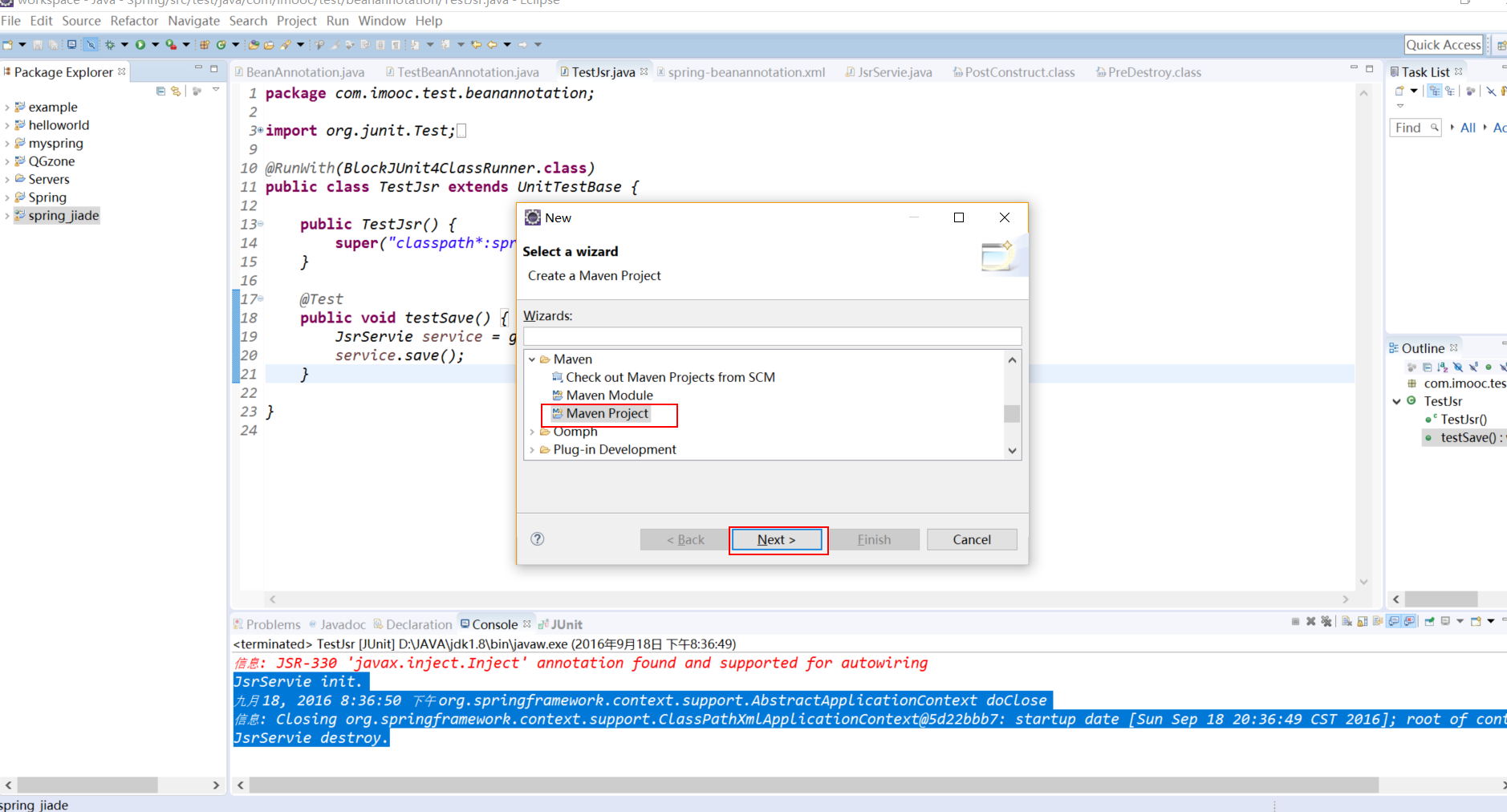The height and width of the screenshot is (812, 1507).
Task: Click the Debug bug icon
Action: click(110, 45)
